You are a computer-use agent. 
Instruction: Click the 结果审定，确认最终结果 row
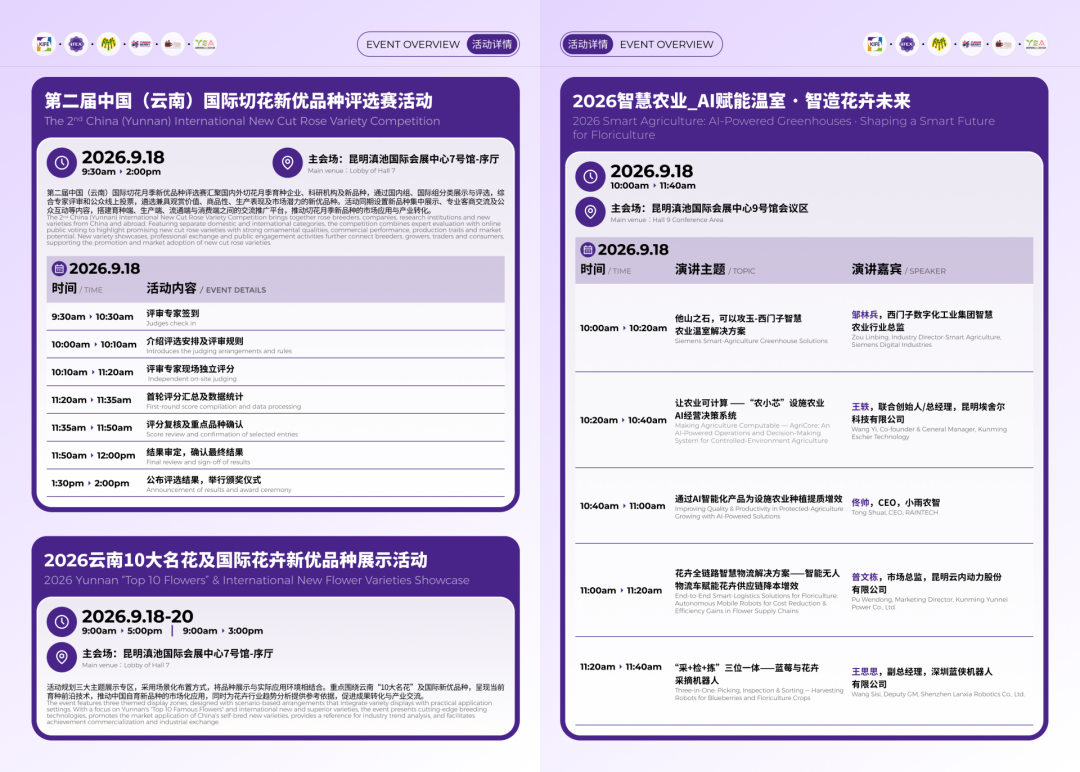tap(276, 455)
